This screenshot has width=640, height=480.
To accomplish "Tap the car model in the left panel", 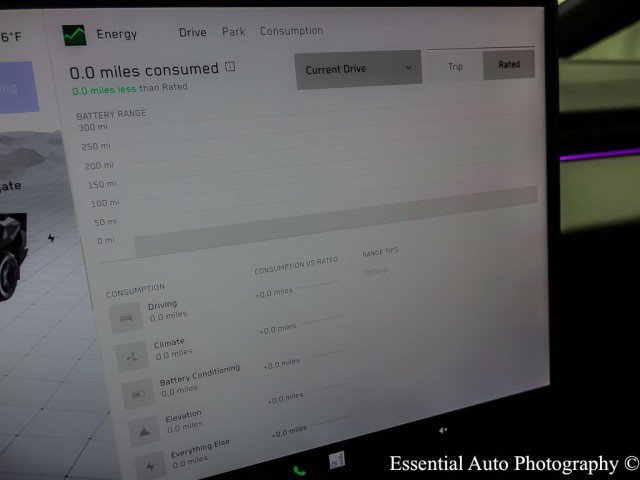I will coord(13,255).
